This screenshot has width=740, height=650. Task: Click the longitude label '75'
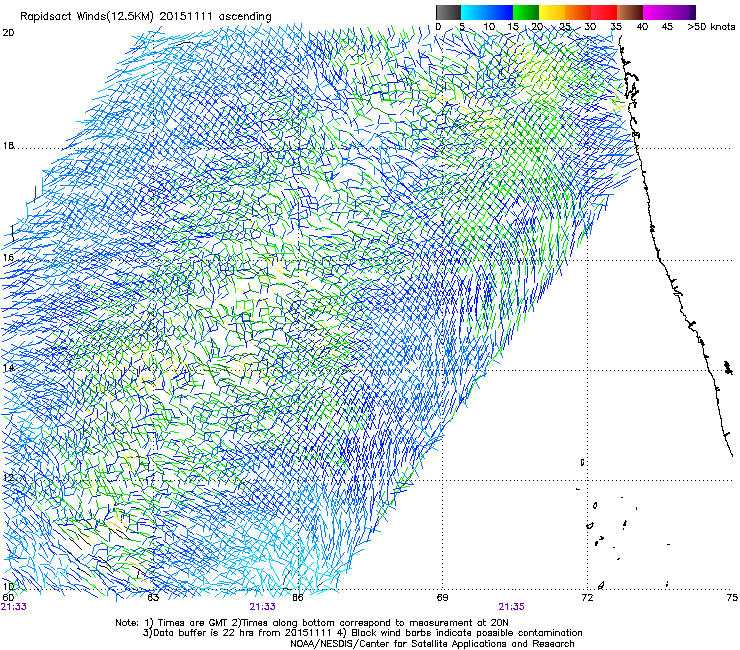coord(732,598)
